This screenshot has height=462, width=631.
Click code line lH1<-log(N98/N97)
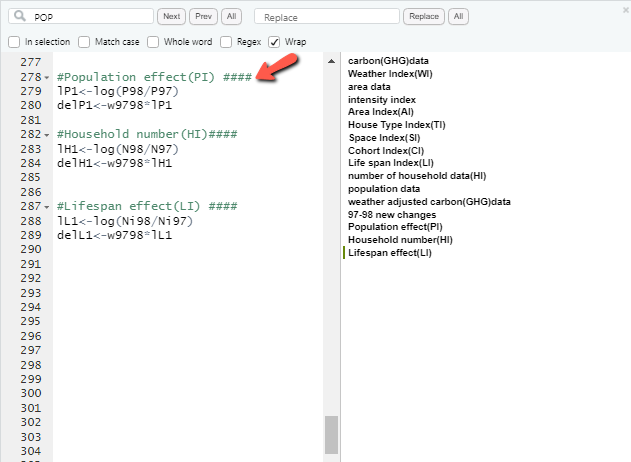click(x=118, y=149)
